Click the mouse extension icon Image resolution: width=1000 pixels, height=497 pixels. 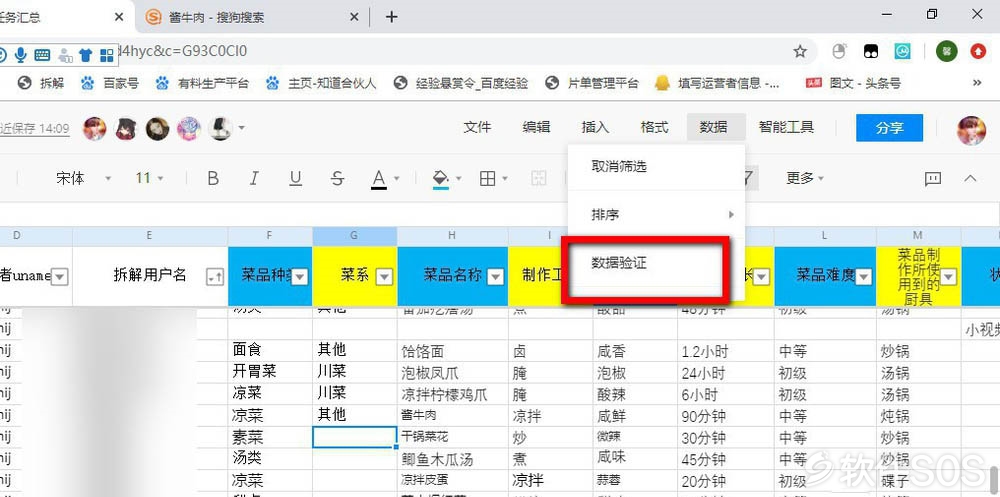839,52
